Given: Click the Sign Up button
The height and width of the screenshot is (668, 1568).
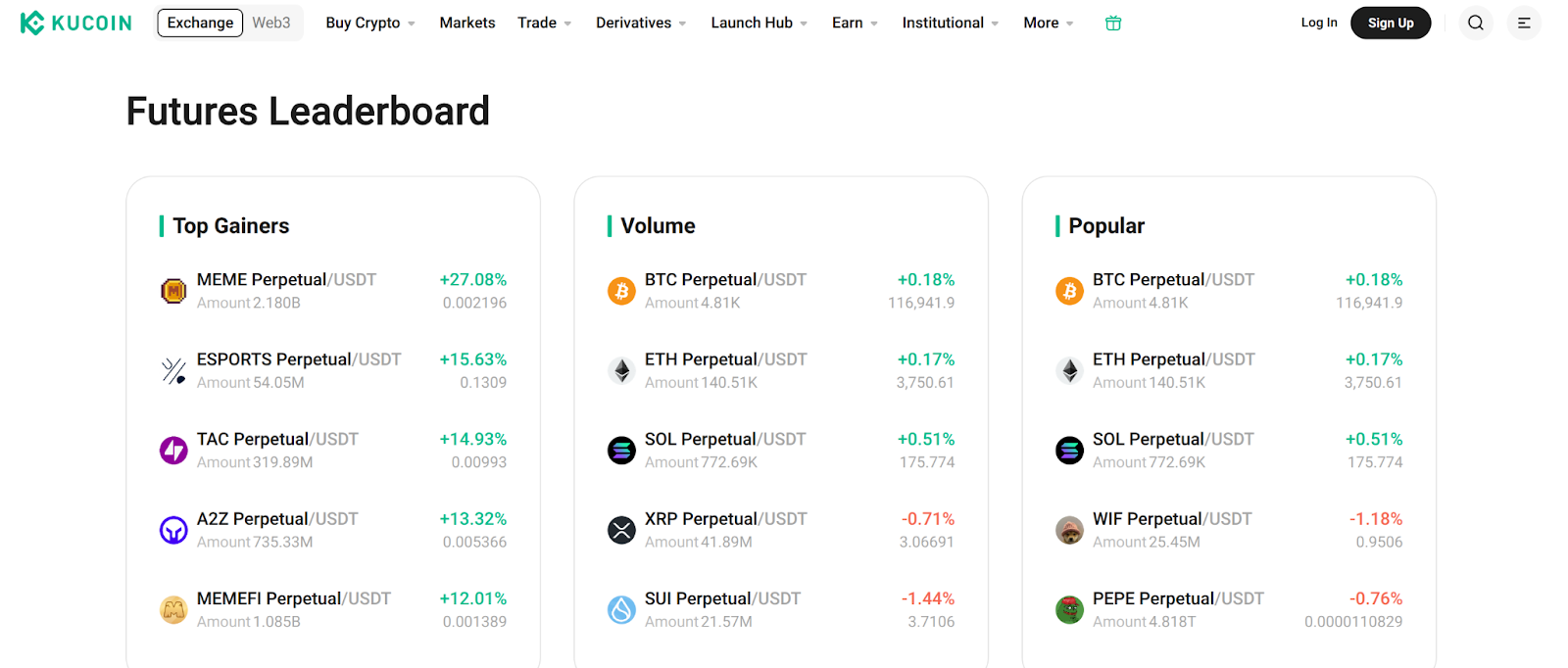Looking at the screenshot, I should 1390,22.
